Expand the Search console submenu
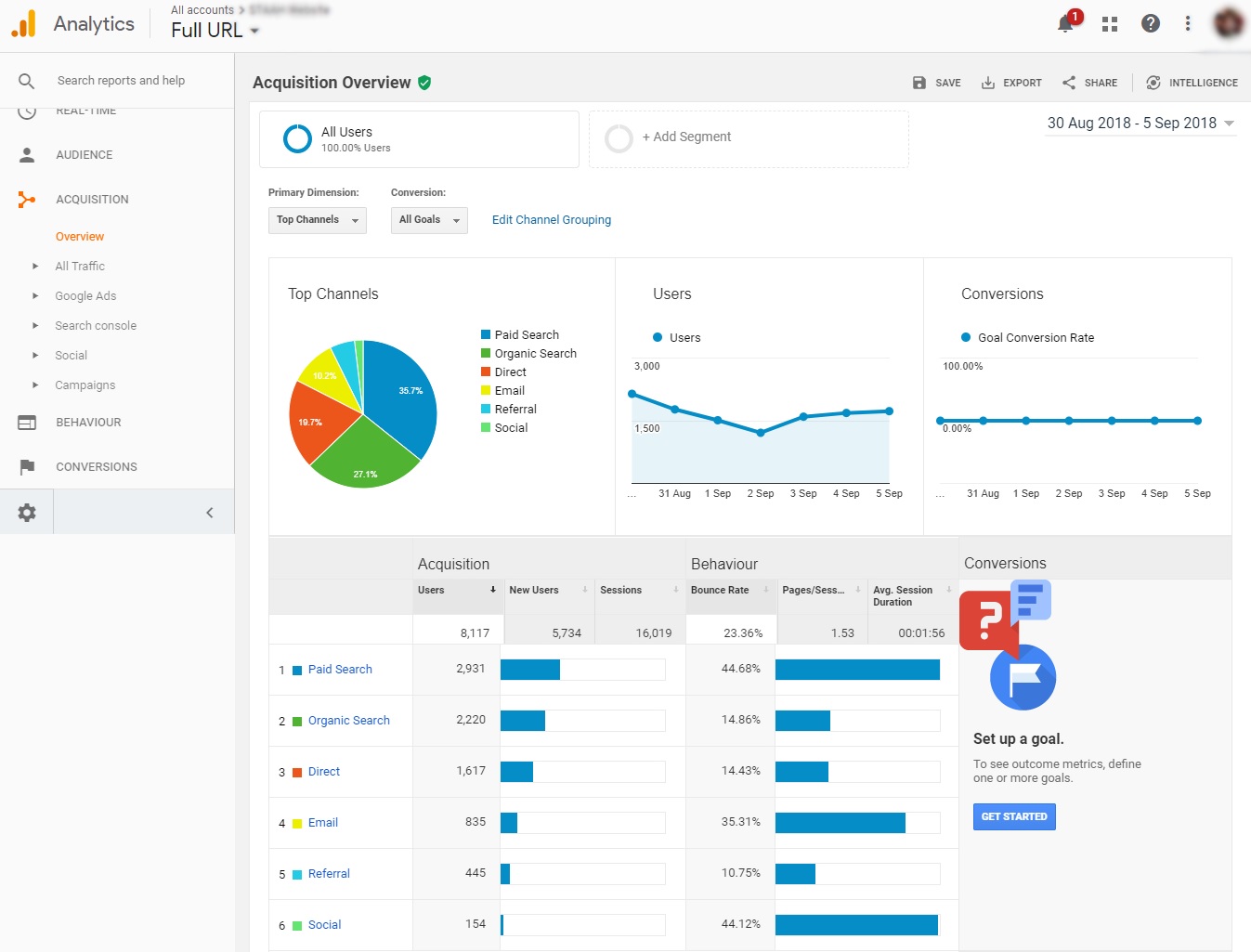 [x=35, y=326]
